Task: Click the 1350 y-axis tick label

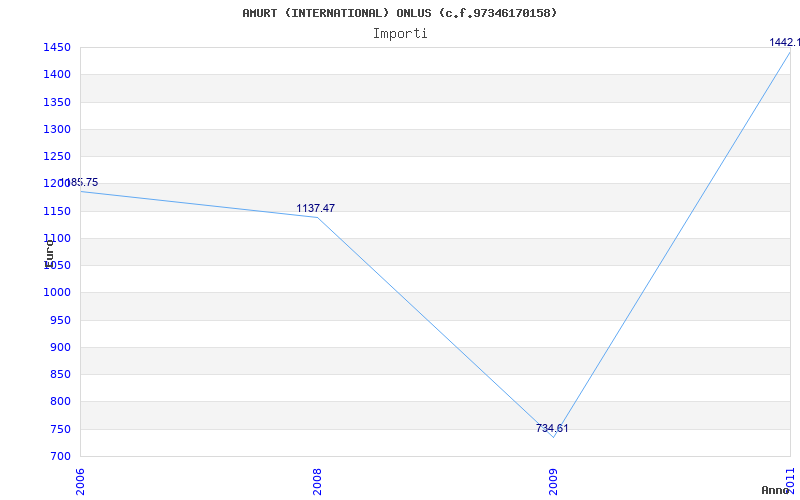Action: (x=57, y=102)
